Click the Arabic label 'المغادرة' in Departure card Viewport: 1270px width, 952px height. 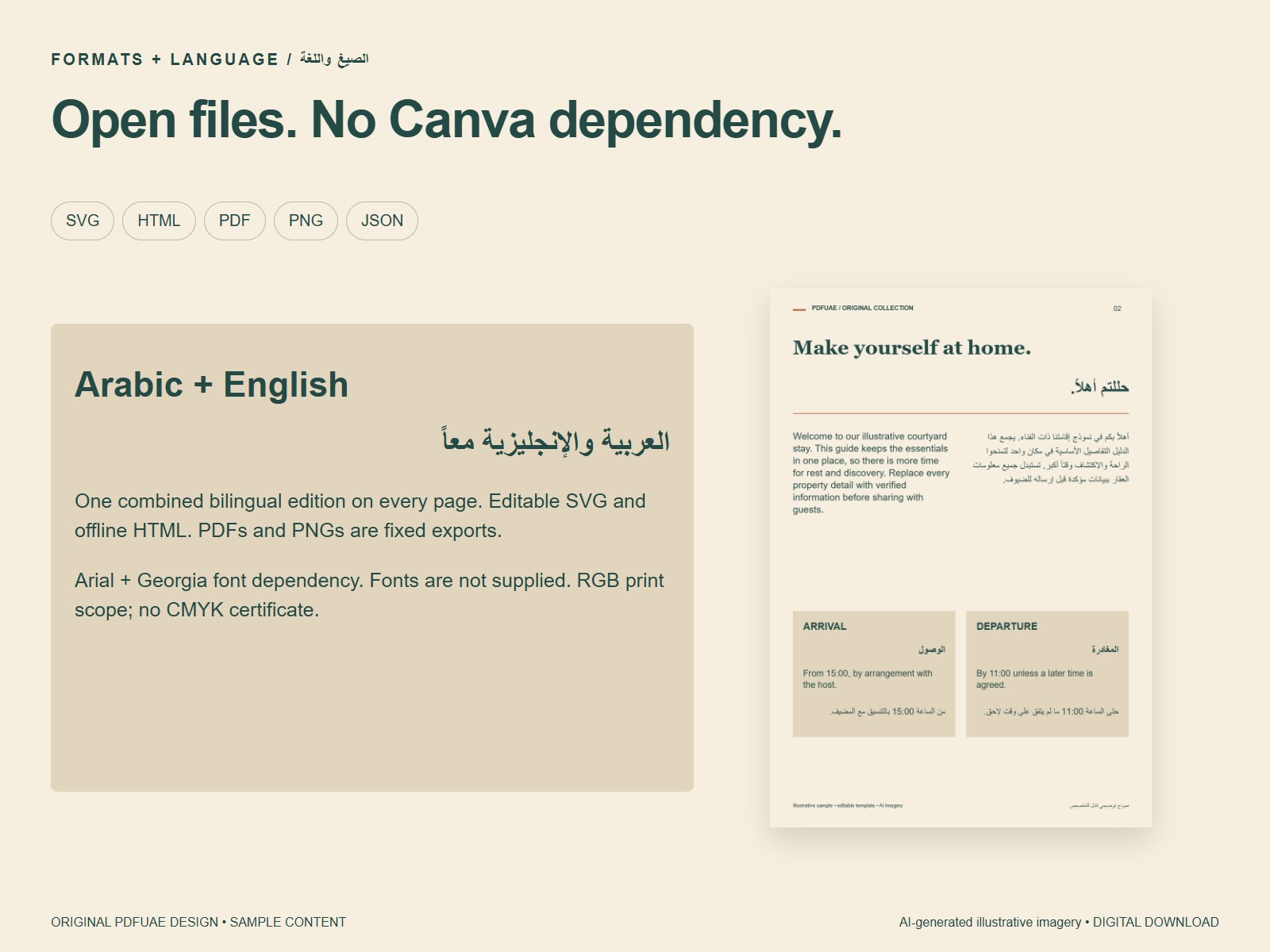(1105, 650)
